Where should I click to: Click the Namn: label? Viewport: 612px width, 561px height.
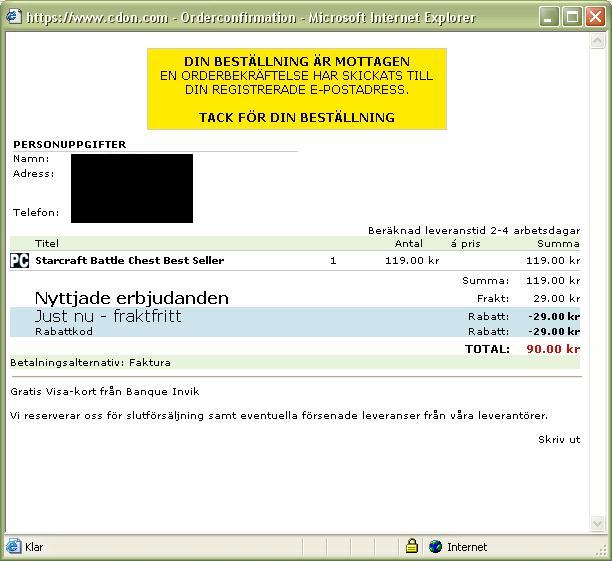31,159
